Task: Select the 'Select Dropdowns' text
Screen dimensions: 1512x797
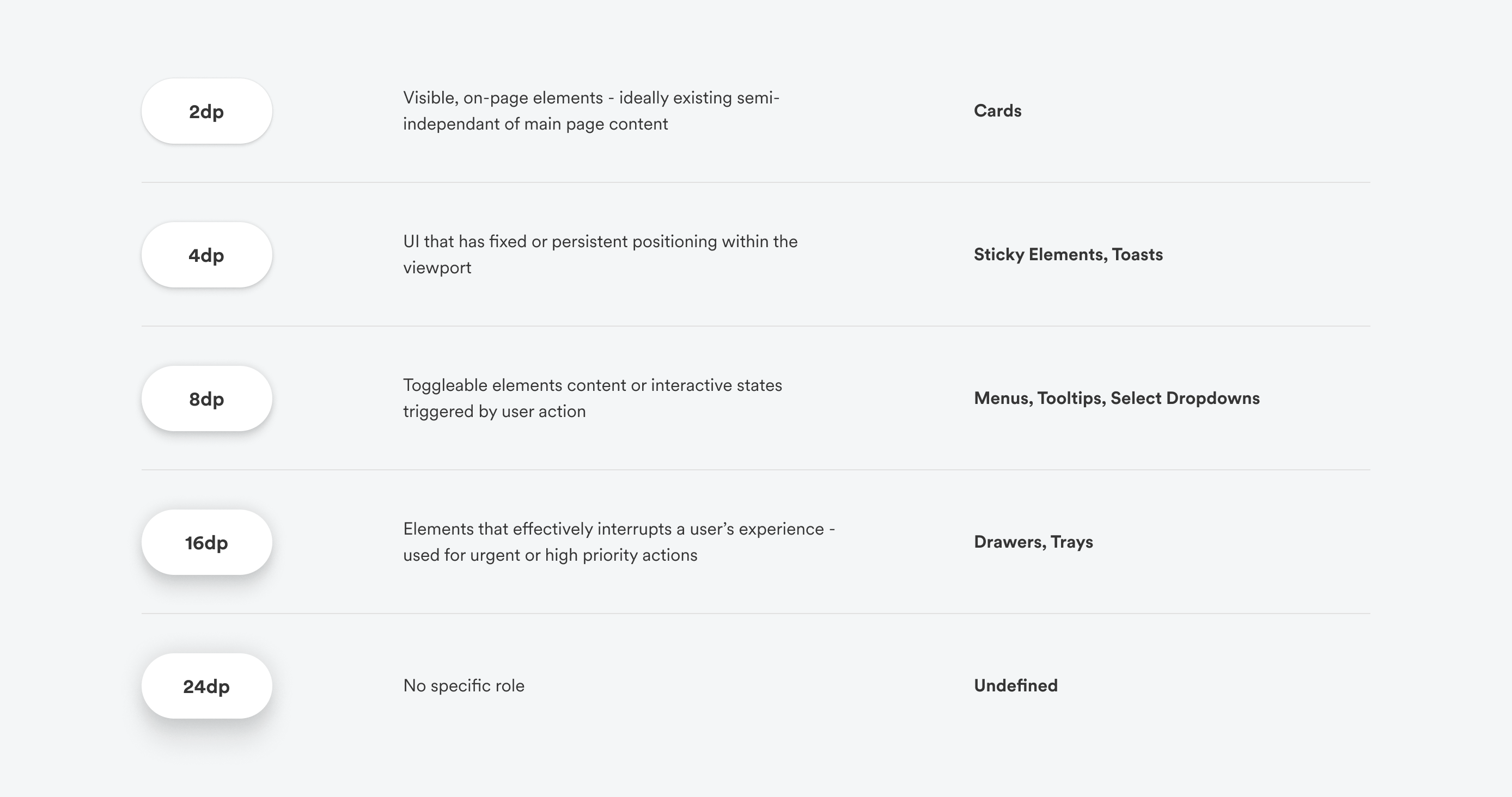Action: [x=1185, y=398]
